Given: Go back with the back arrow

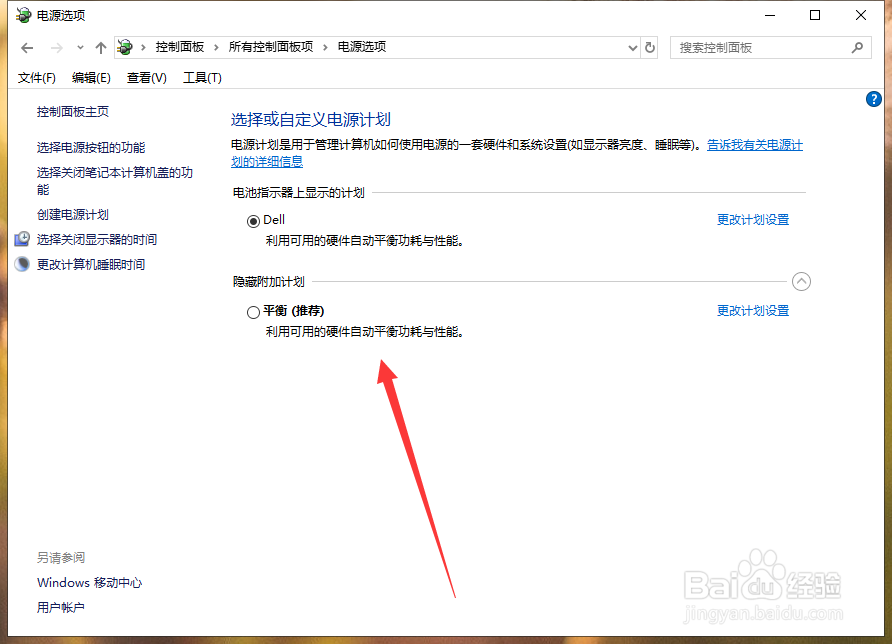Looking at the screenshot, I should [27, 48].
